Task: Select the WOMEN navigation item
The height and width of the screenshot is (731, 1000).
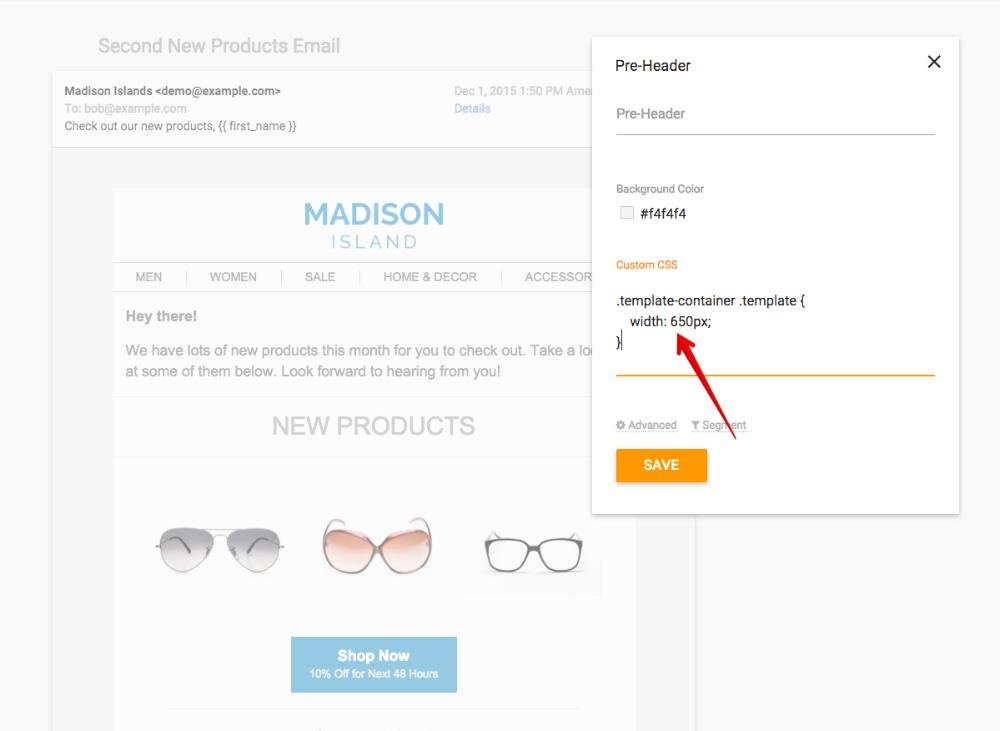Action: [x=233, y=277]
